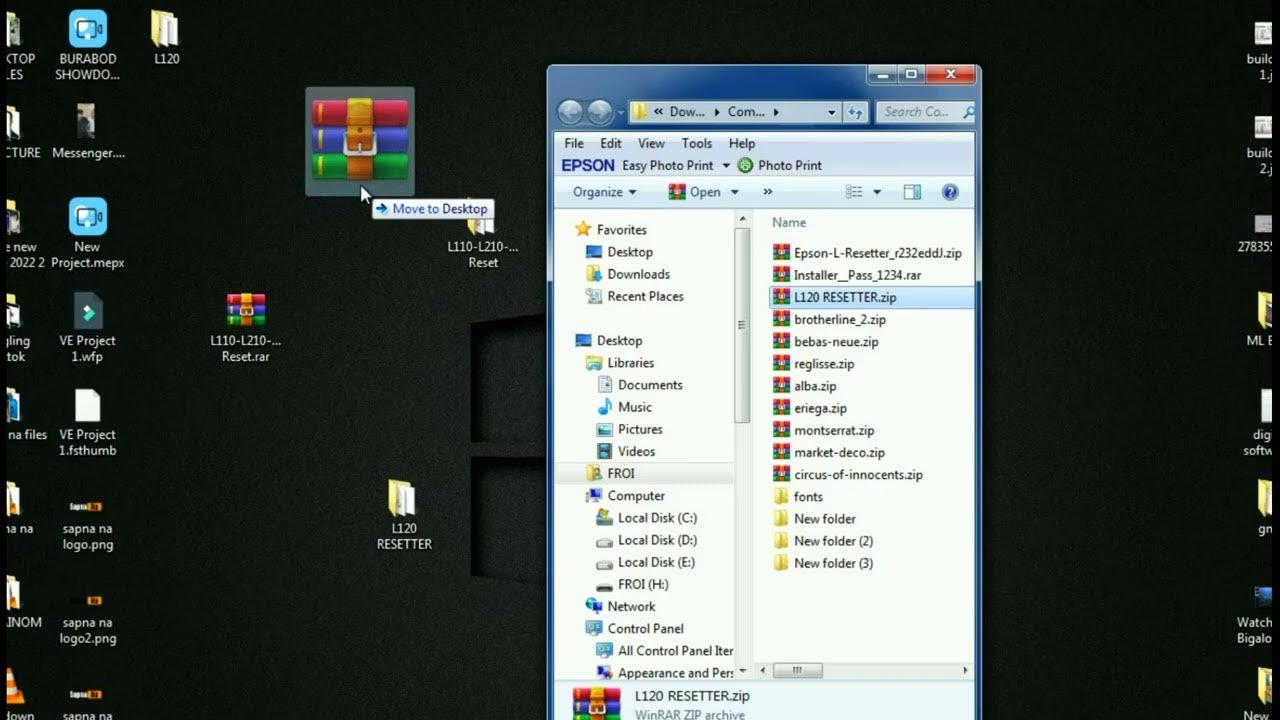Select circus-of-innocents.zip file name
The height and width of the screenshot is (720, 1280).
coord(858,475)
